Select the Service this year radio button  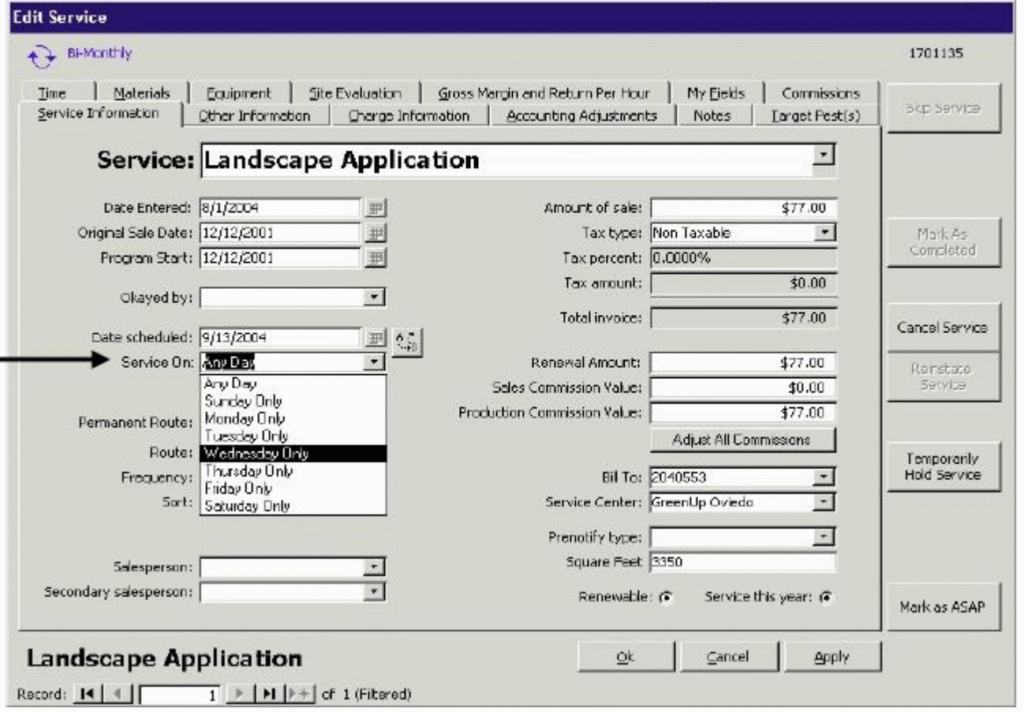(x=826, y=597)
